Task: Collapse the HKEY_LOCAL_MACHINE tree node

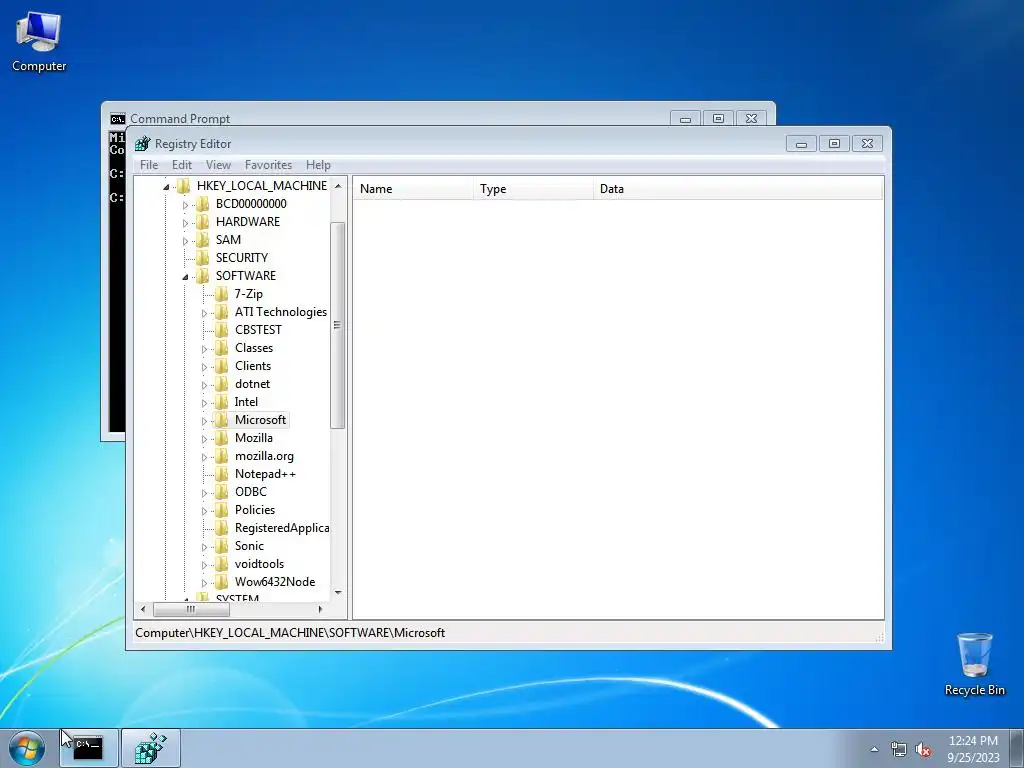Action: point(167,187)
